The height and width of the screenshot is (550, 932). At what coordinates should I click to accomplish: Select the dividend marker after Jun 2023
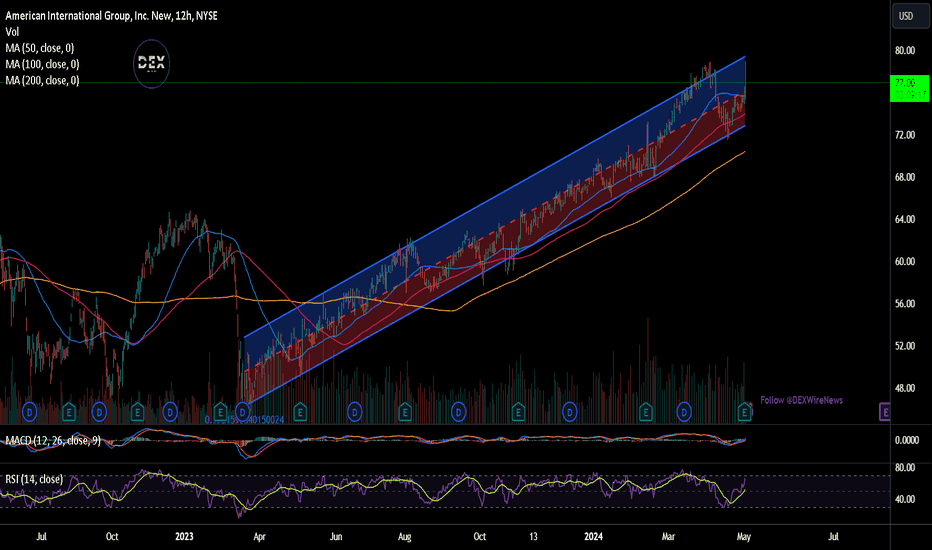(x=355, y=411)
